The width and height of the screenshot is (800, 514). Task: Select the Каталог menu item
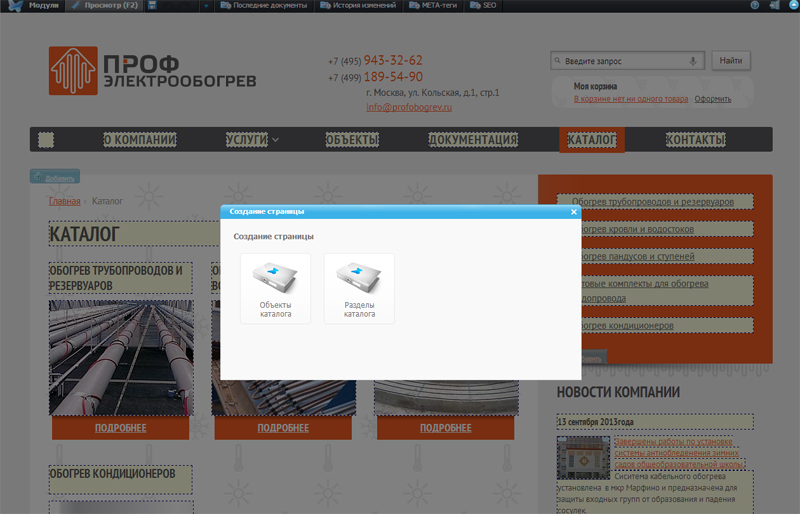[592, 140]
